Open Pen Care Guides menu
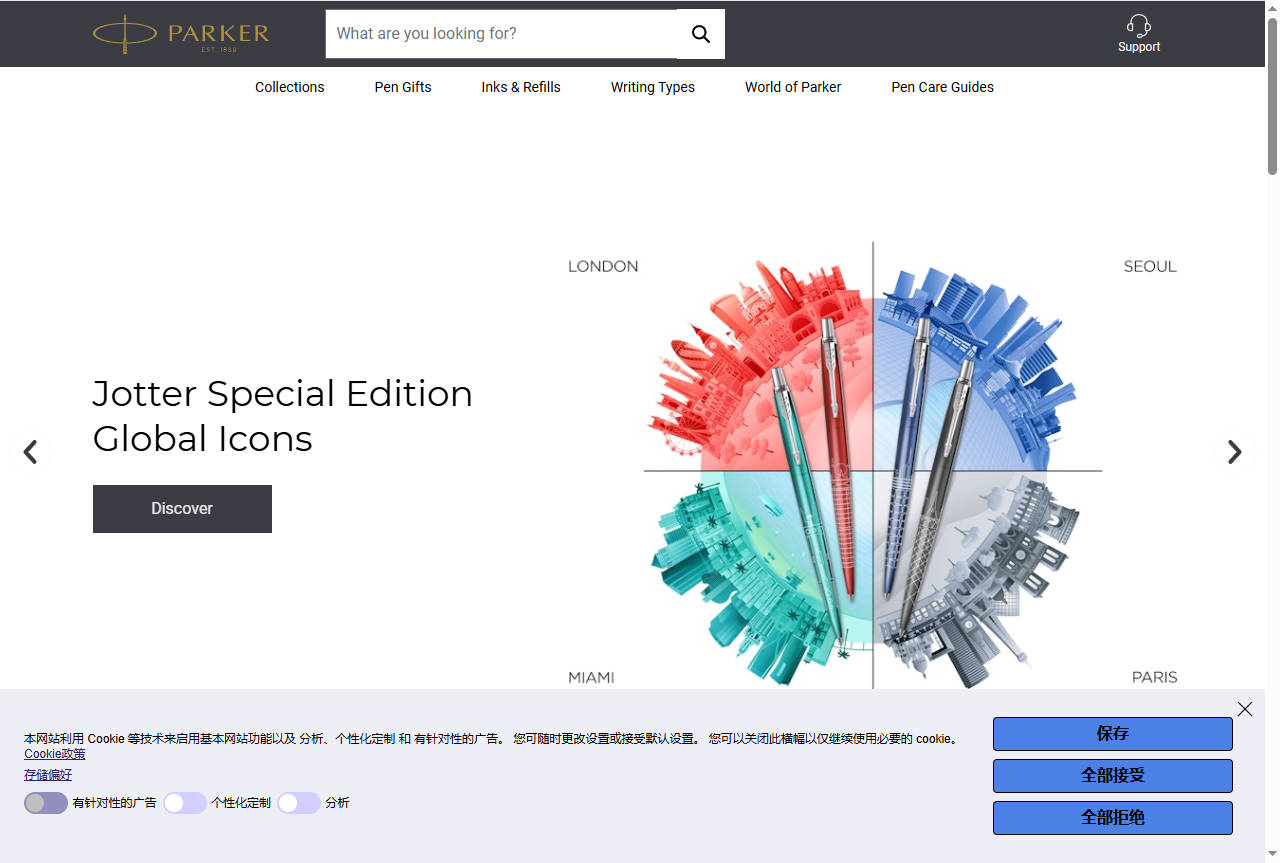 [x=942, y=87]
